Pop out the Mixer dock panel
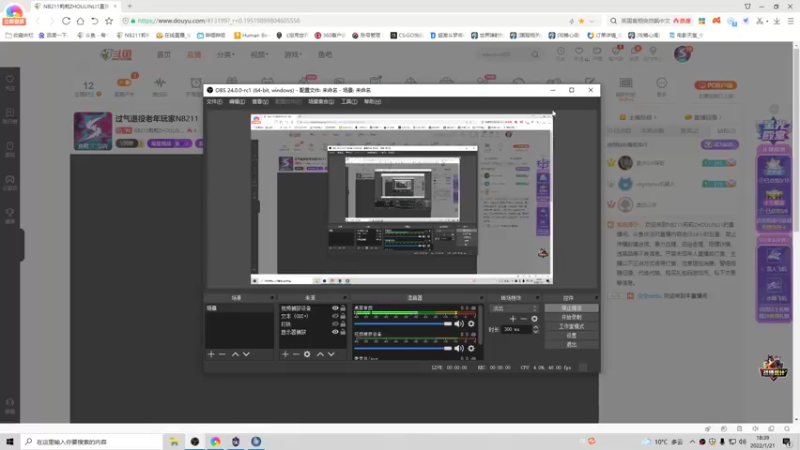 481,298
